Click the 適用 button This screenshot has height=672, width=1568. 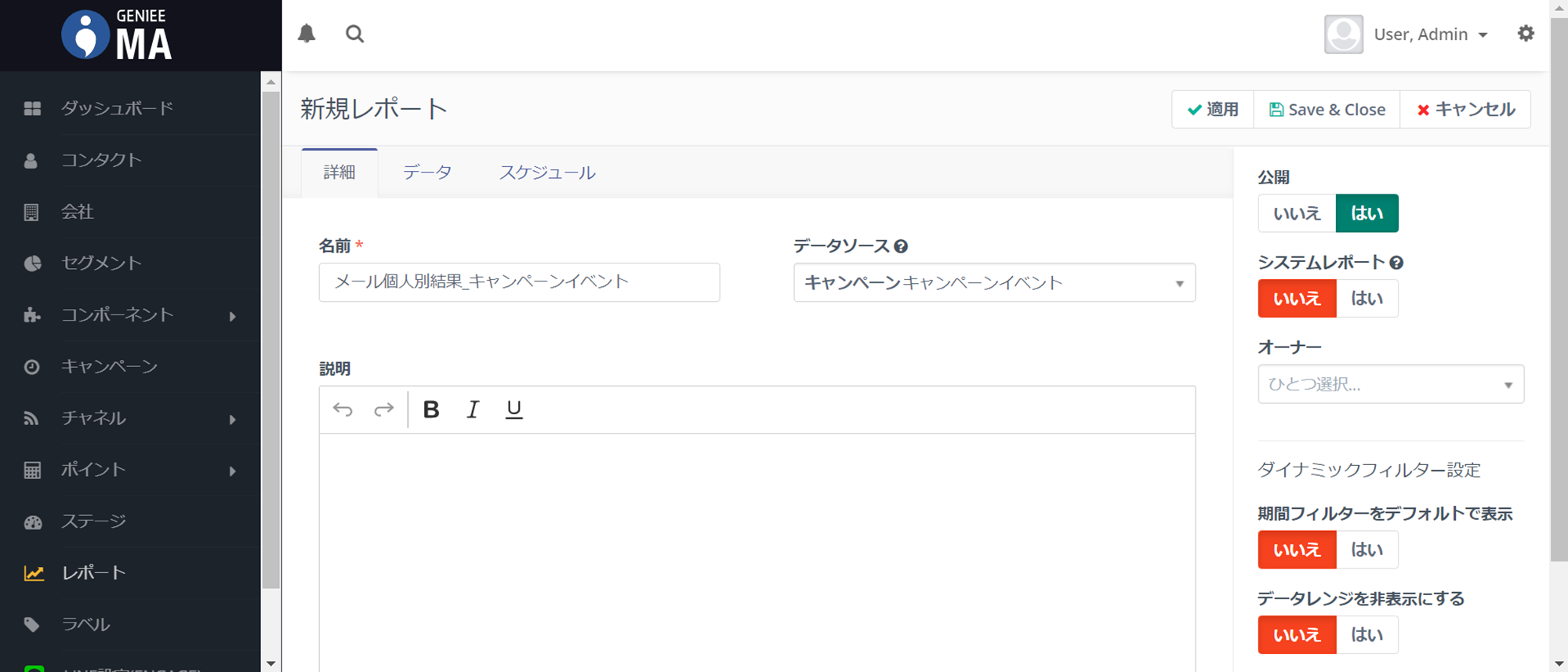click(1213, 110)
